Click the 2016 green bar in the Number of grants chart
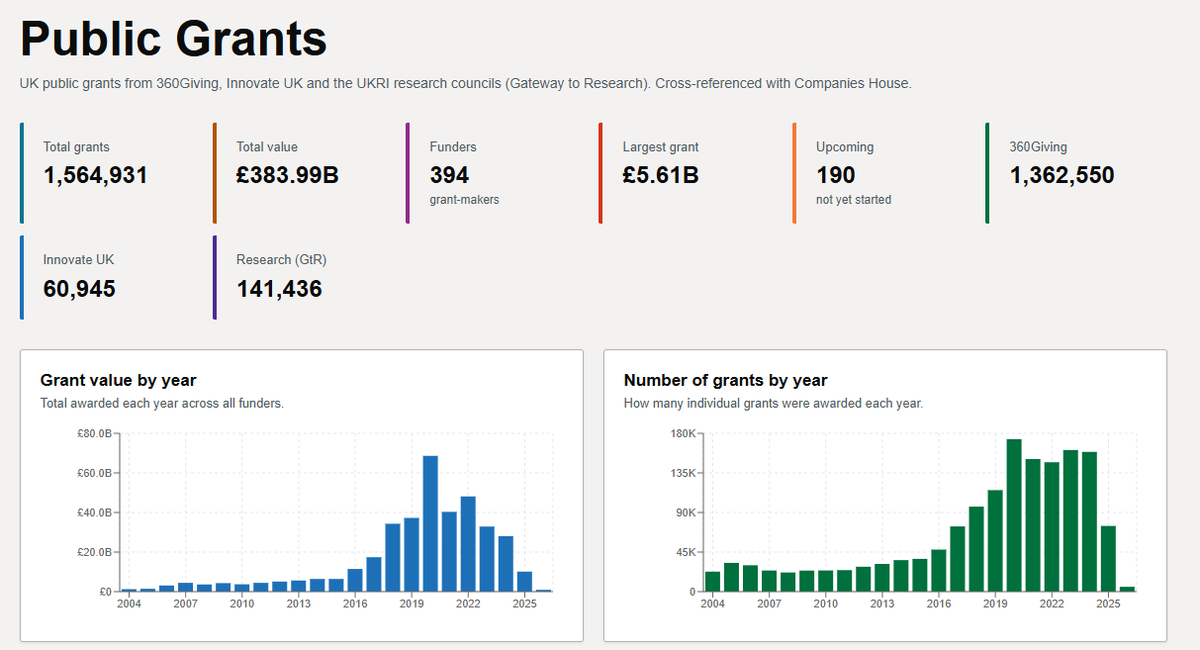Viewport: 1200px width, 650px height. (938, 571)
